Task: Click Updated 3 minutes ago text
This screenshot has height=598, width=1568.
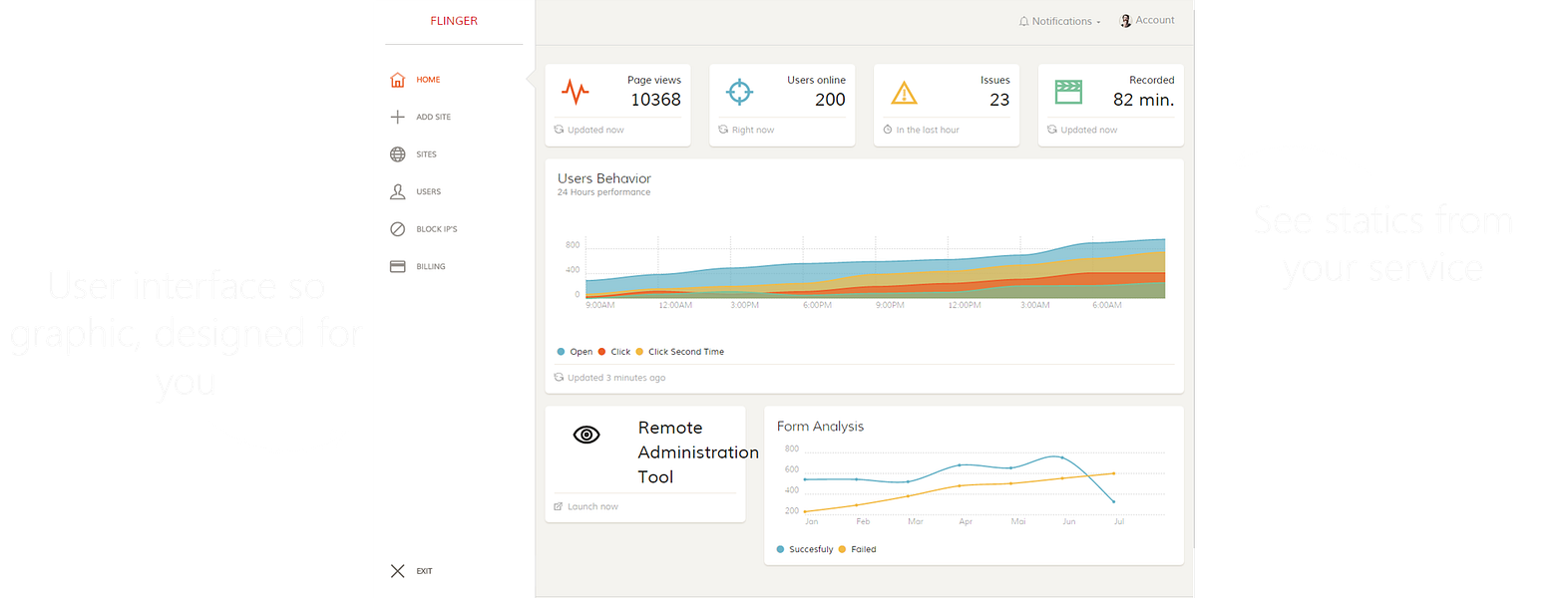Action: click(x=616, y=378)
